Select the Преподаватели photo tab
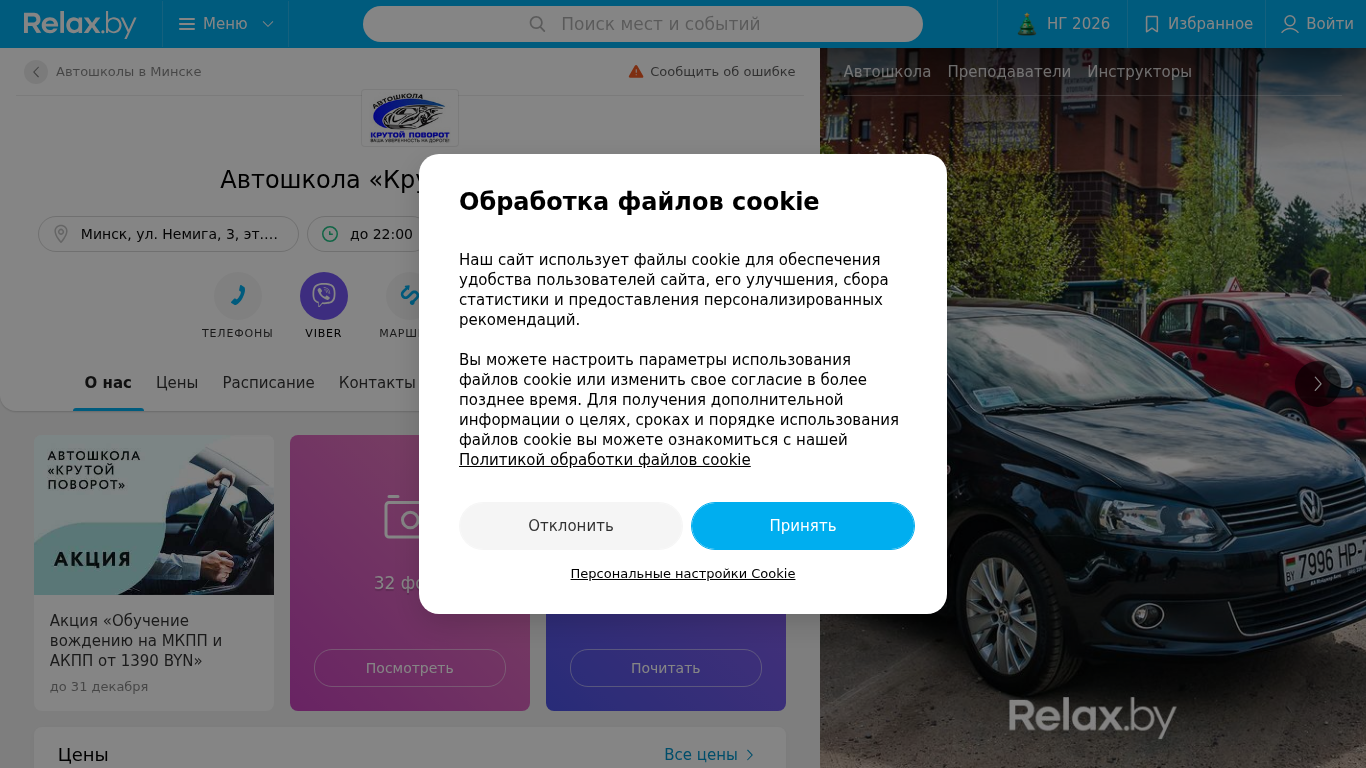 1009,72
